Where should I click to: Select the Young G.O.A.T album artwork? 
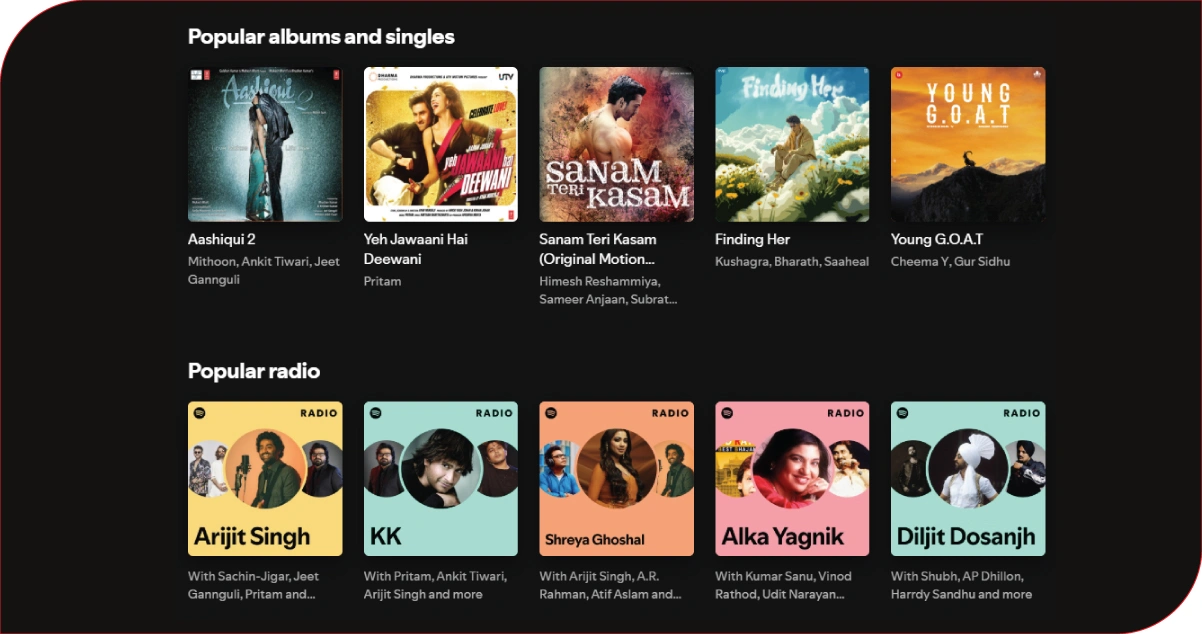[968, 144]
